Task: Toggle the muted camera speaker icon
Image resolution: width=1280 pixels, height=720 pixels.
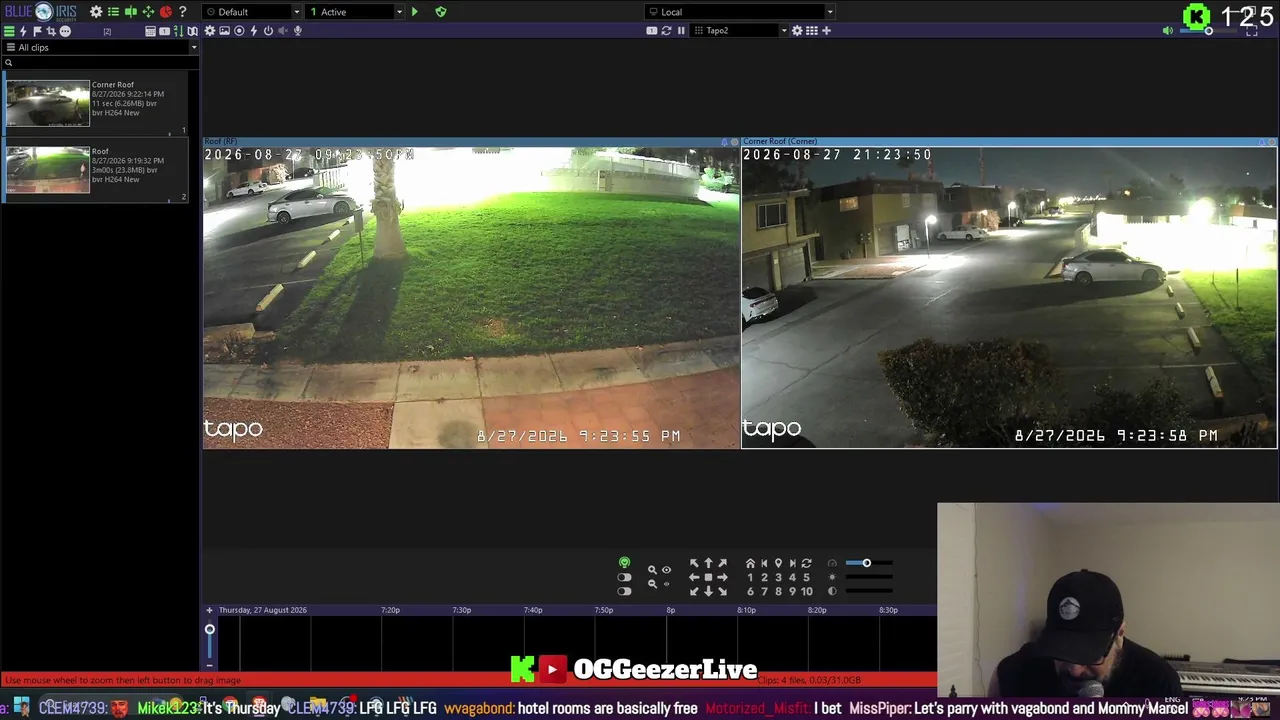Action: coord(283,31)
